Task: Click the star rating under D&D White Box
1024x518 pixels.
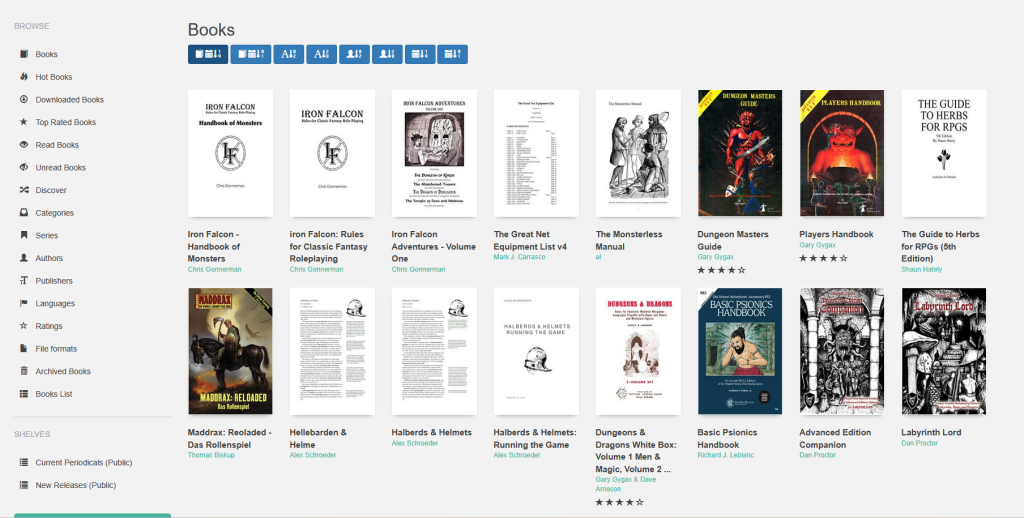Action: tap(619, 502)
